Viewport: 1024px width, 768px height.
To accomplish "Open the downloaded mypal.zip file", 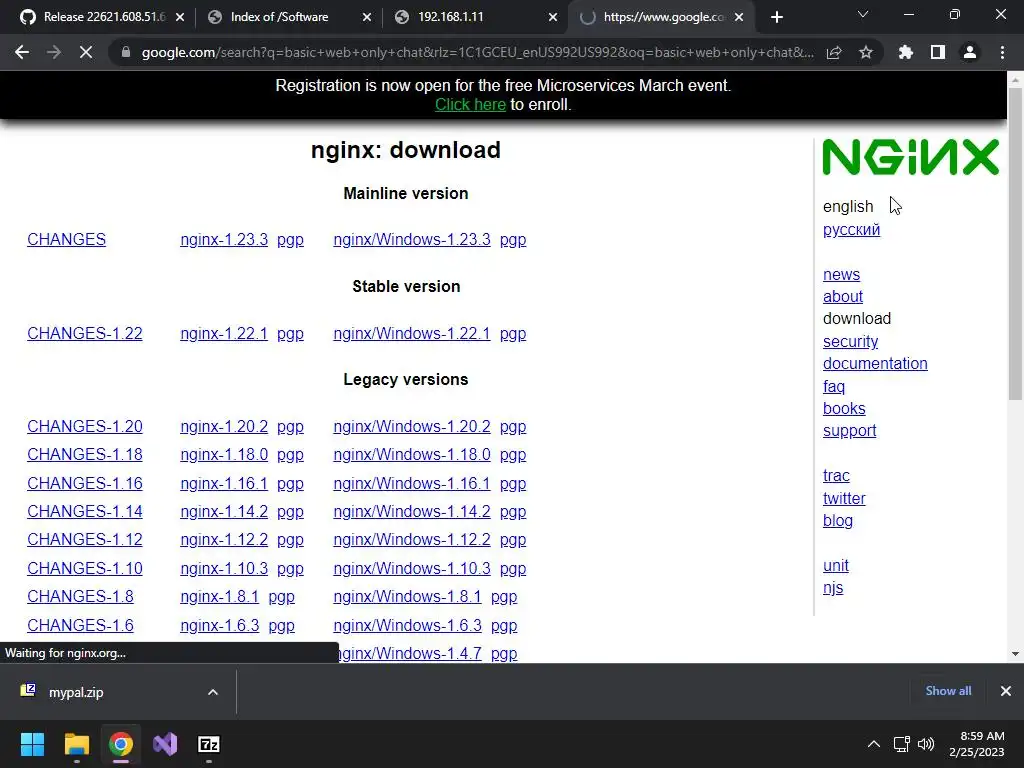I will tap(76, 692).
